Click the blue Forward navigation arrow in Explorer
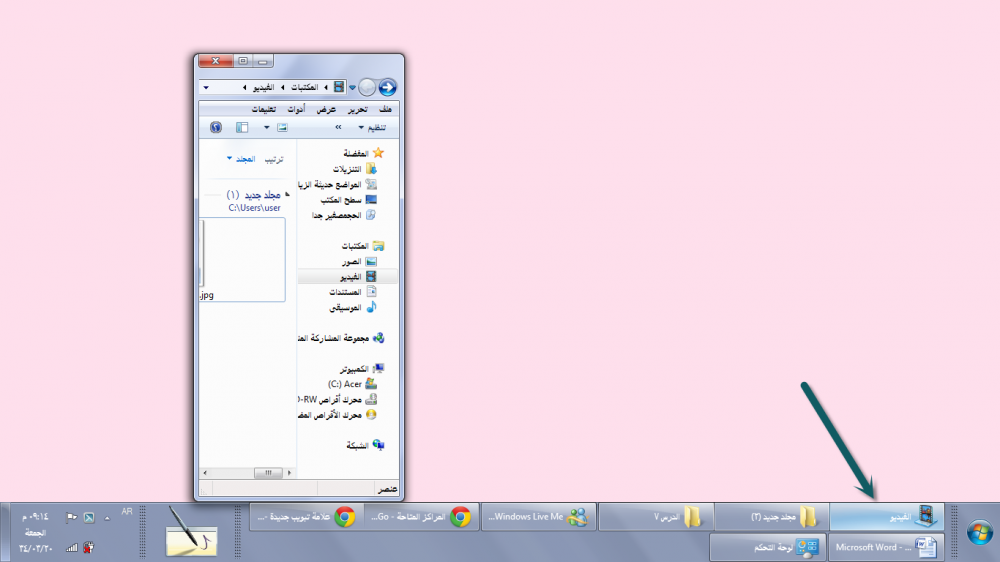The height and width of the screenshot is (562, 1000). pos(387,87)
